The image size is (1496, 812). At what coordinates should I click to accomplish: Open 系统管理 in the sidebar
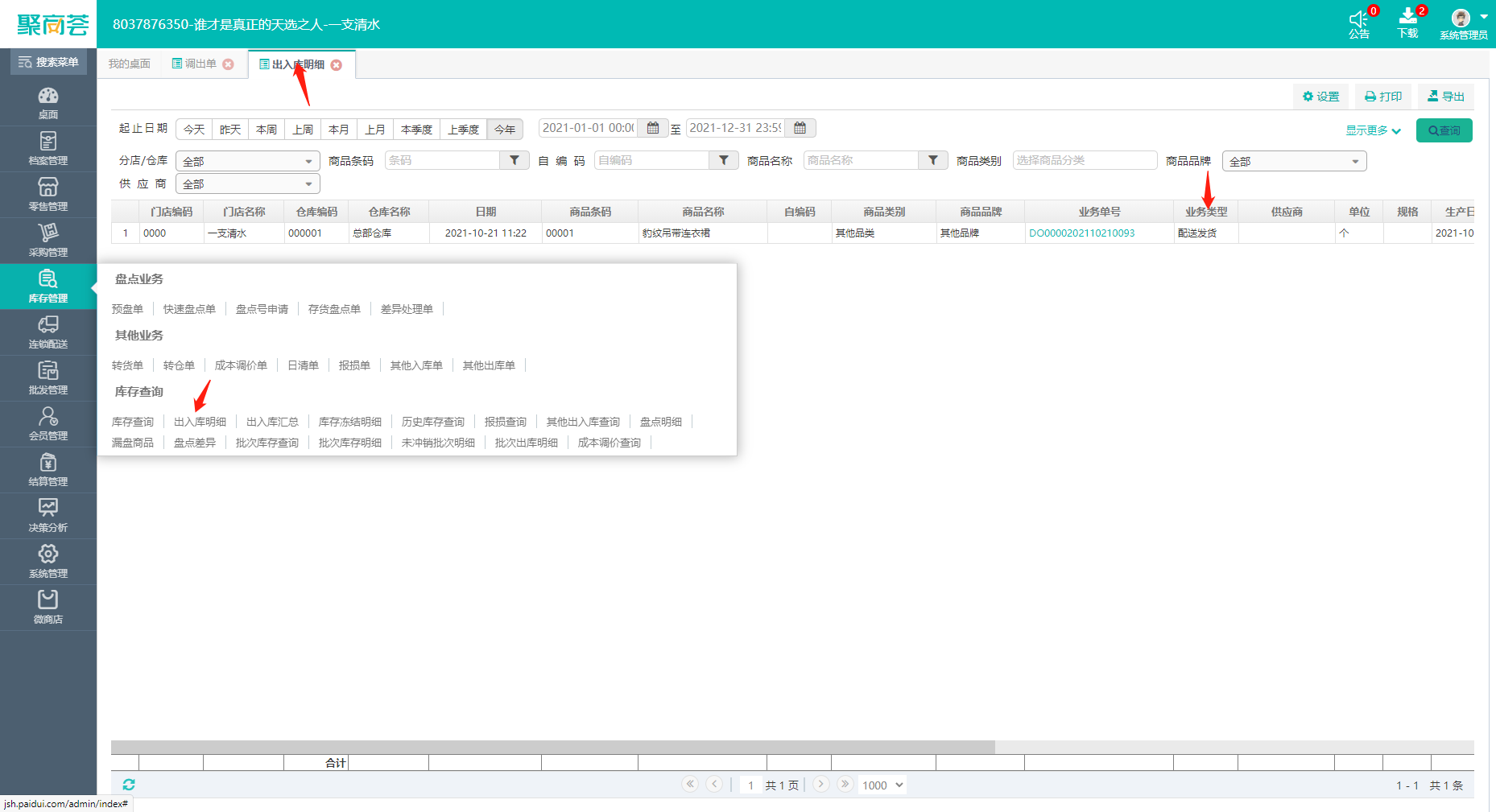(x=48, y=561)
